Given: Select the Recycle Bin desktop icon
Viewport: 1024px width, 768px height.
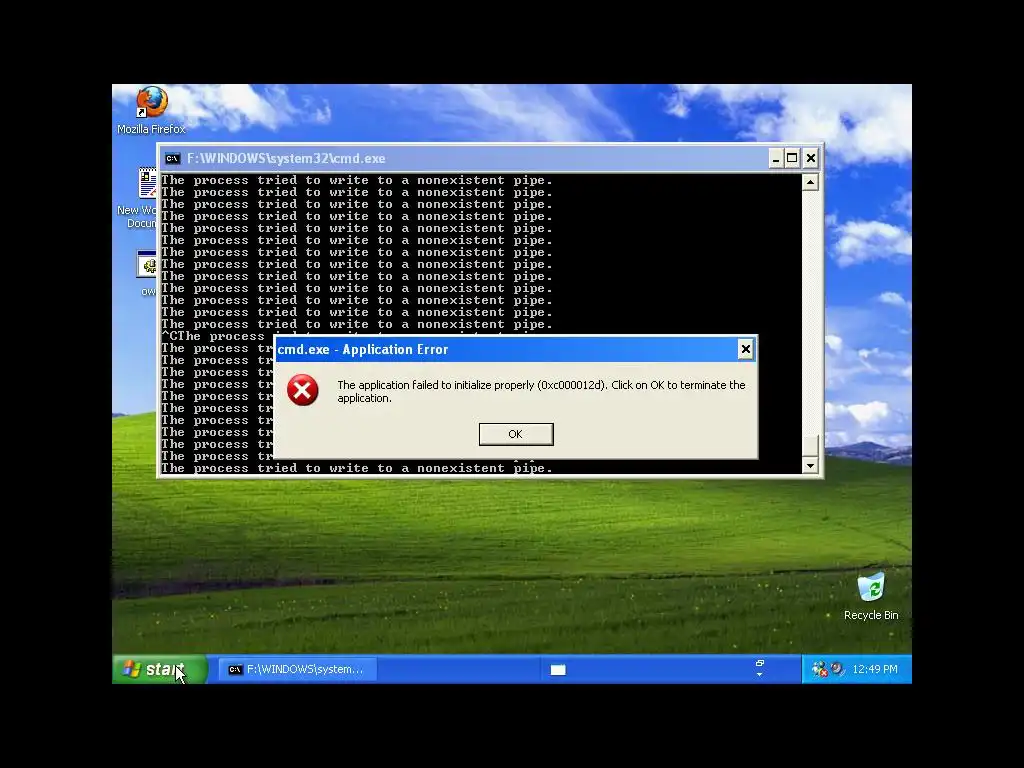Looking at the screenshot, I should pos(871,596).
